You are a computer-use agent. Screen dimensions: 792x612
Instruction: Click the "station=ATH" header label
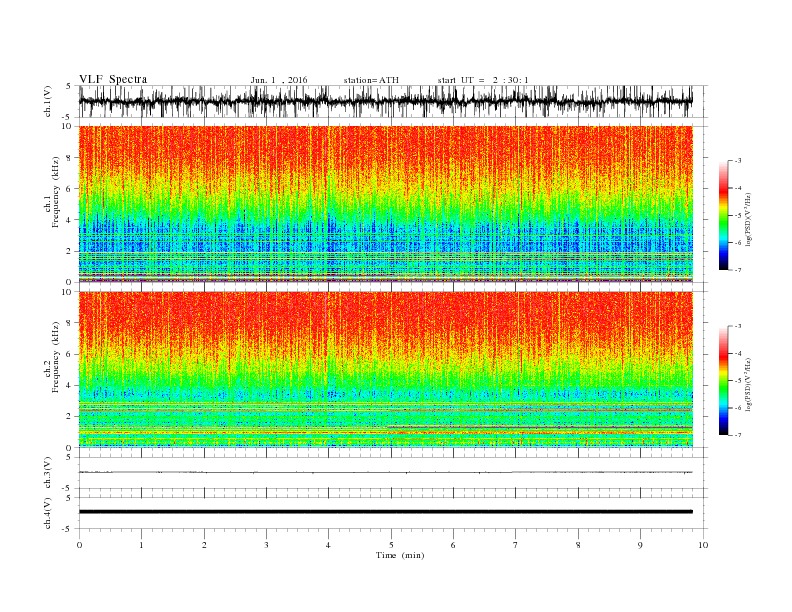pyautogui.click(x=371, y=80)
